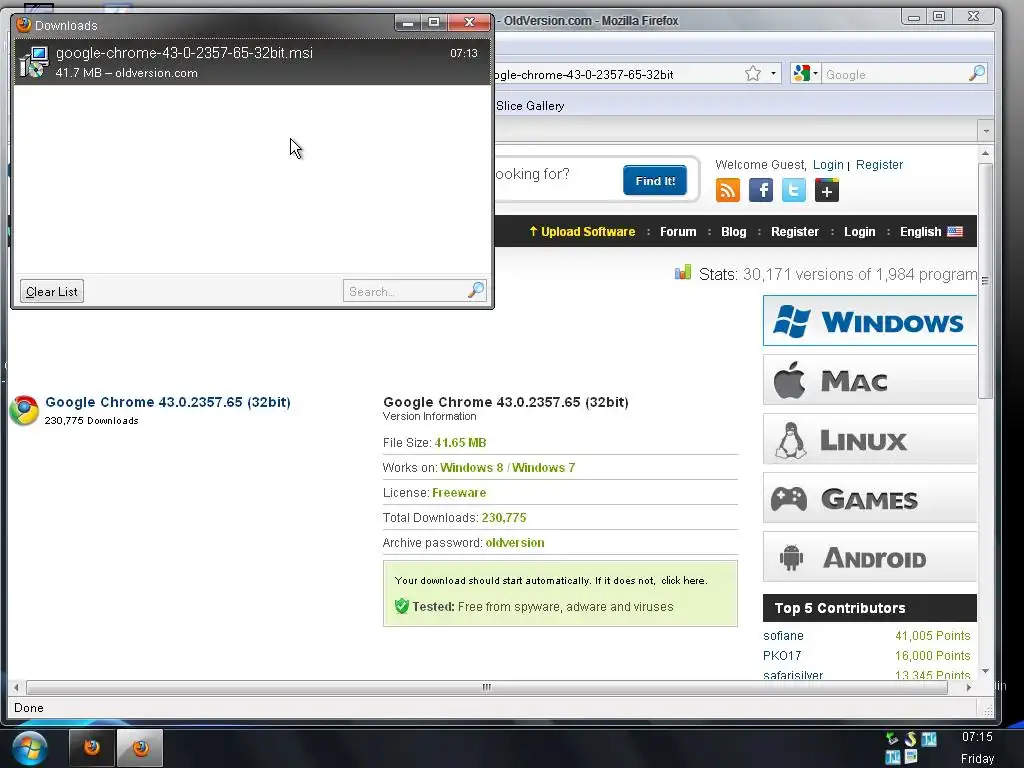Click the Google Chrome logo icon
The image size is (1024, 768).
pyautogui.click(x=24, y=410)
